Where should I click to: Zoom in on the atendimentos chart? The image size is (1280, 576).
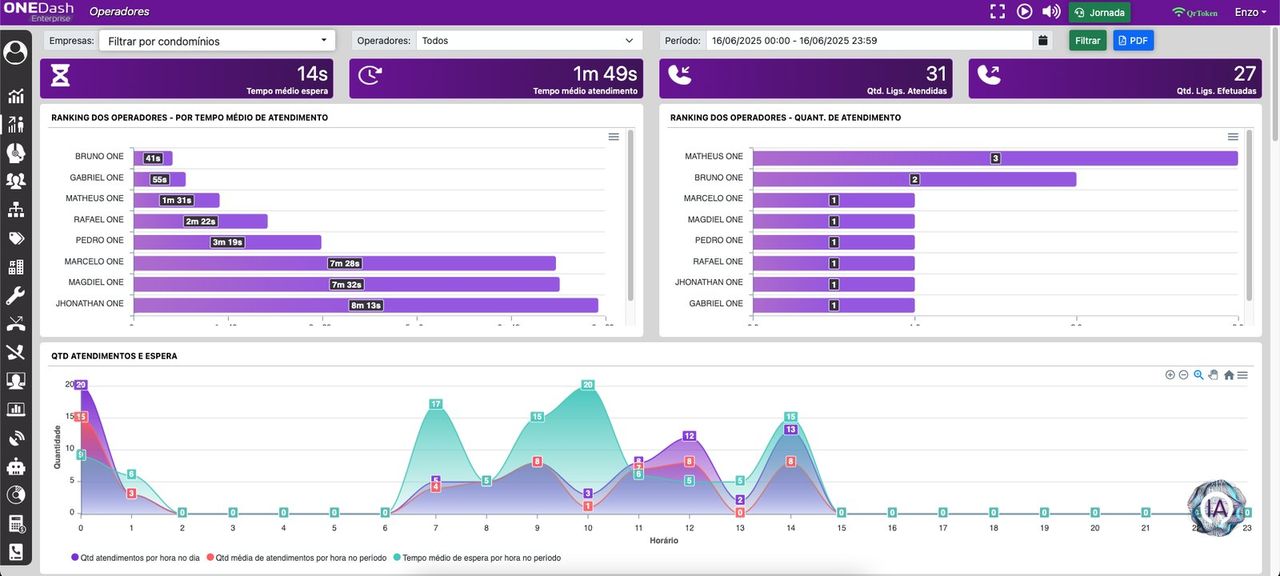(1170, 375)
